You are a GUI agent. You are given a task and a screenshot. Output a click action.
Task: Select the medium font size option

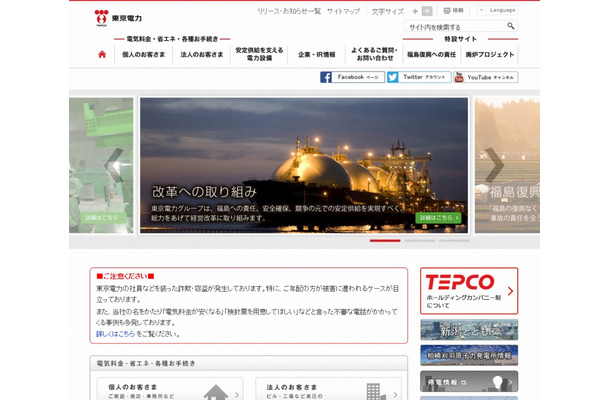pyautogui.click(x=427, y=11)
